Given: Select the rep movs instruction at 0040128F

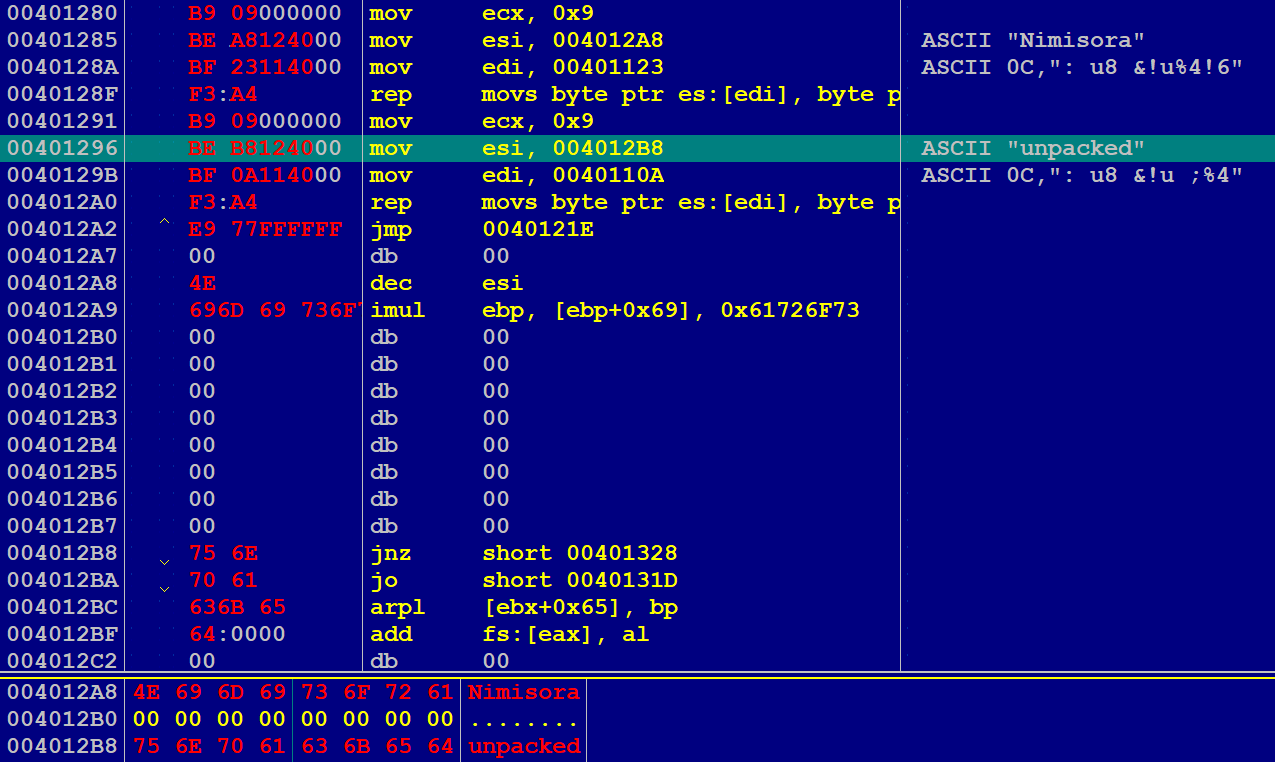Looking at the screenshot, I should tap(630, 95).
